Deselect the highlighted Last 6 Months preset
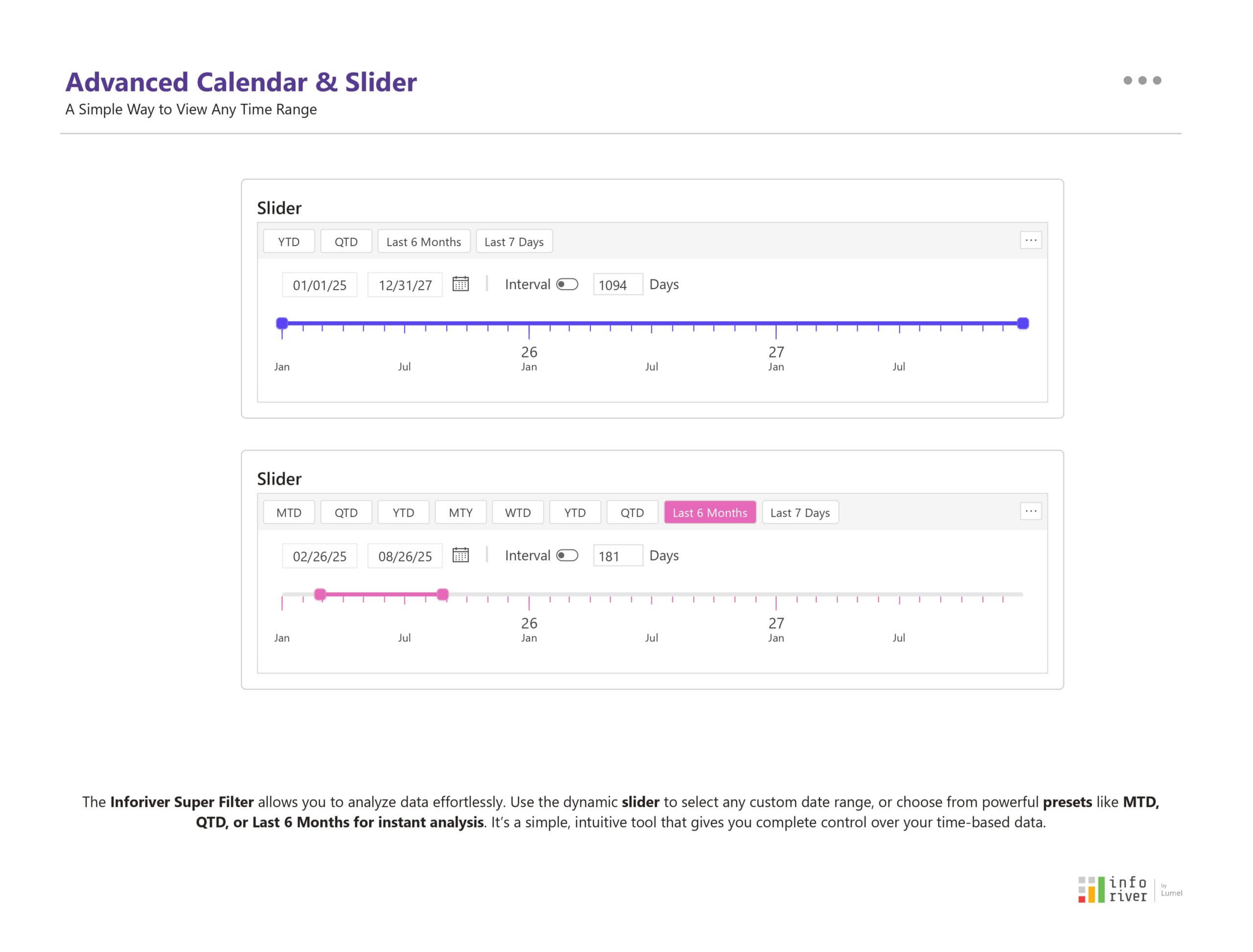 point(710,512)
